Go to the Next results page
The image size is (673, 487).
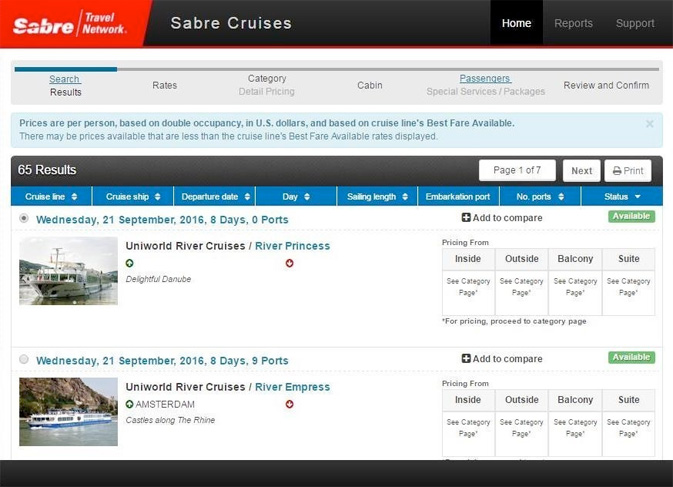(582, 171)
